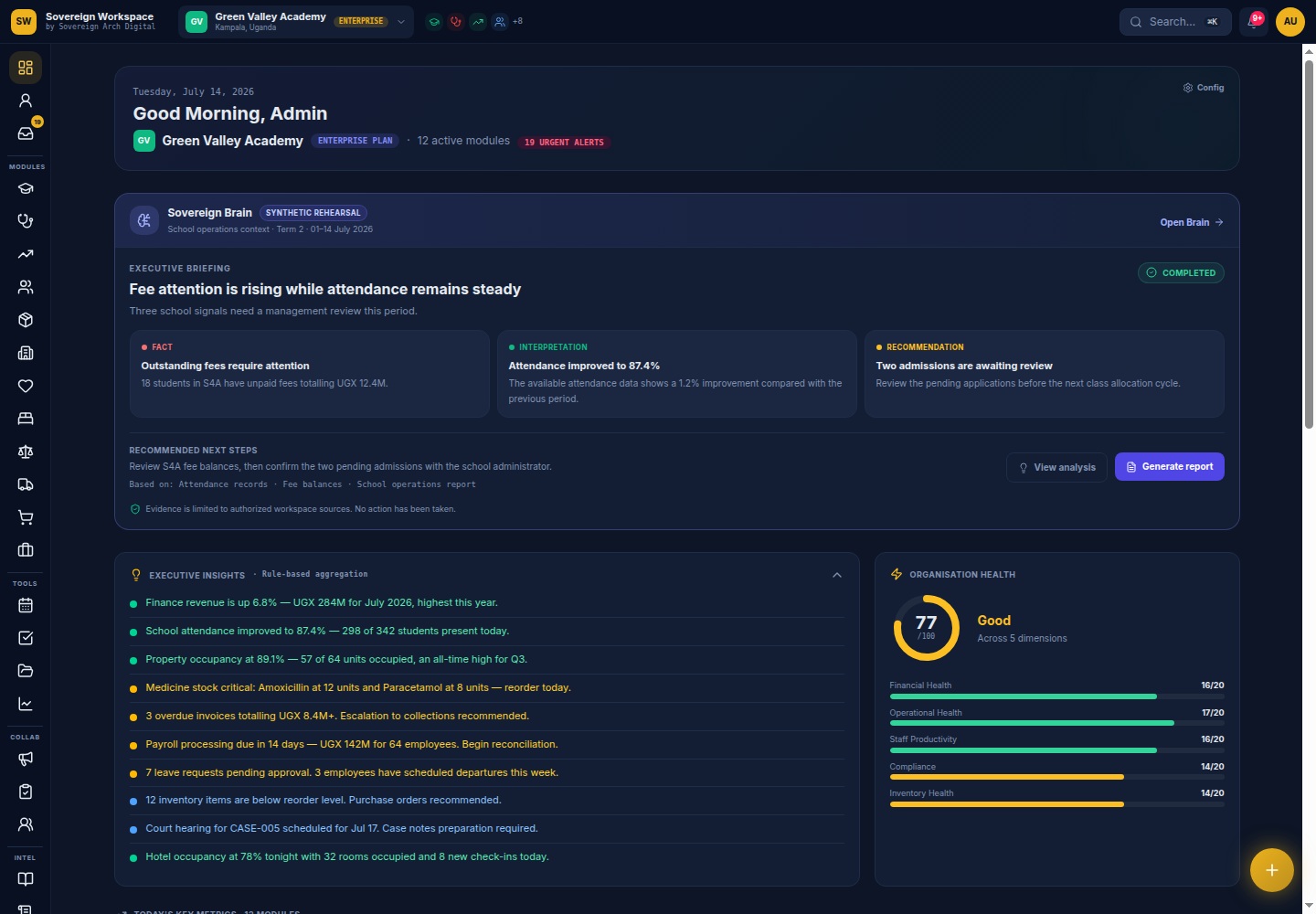Open the calendar tool in sidebar
The width and height of the screenshot is (1316, 914).
pyautogui.click(x=26, y=605)
